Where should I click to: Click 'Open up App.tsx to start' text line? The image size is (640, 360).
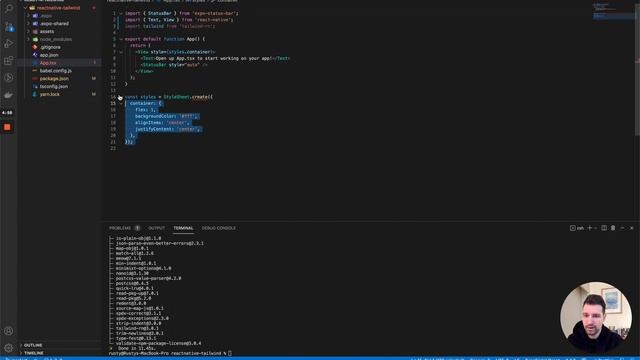tap(215, 58)
